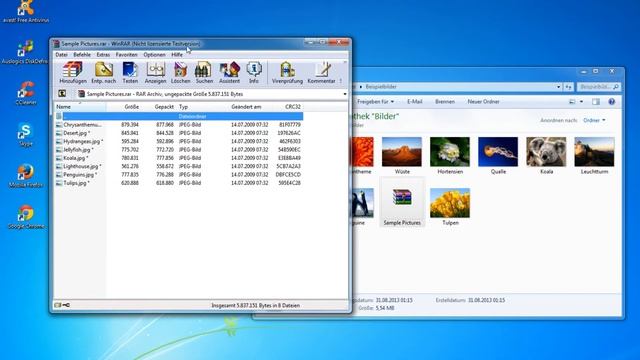Image resolution: width=640 pixels, height=360 pixels.
Task: Click the Kommentar toolbar icon
Action: [322, 73]
